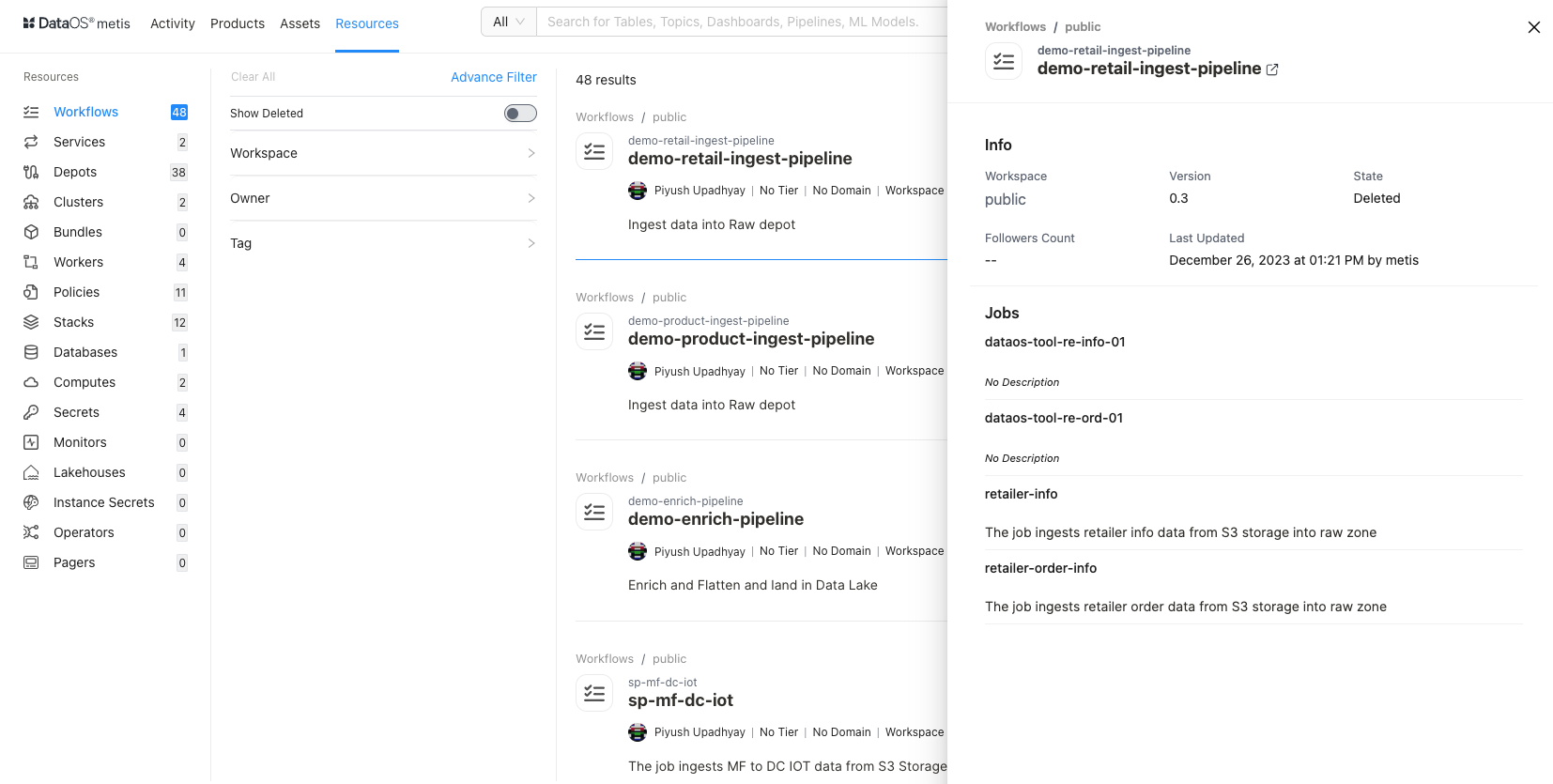This screenshot has height=784, width=1553.
Task: Click public breadcrumb above demo-enrich-pipeline
Action: click(669, 478)
